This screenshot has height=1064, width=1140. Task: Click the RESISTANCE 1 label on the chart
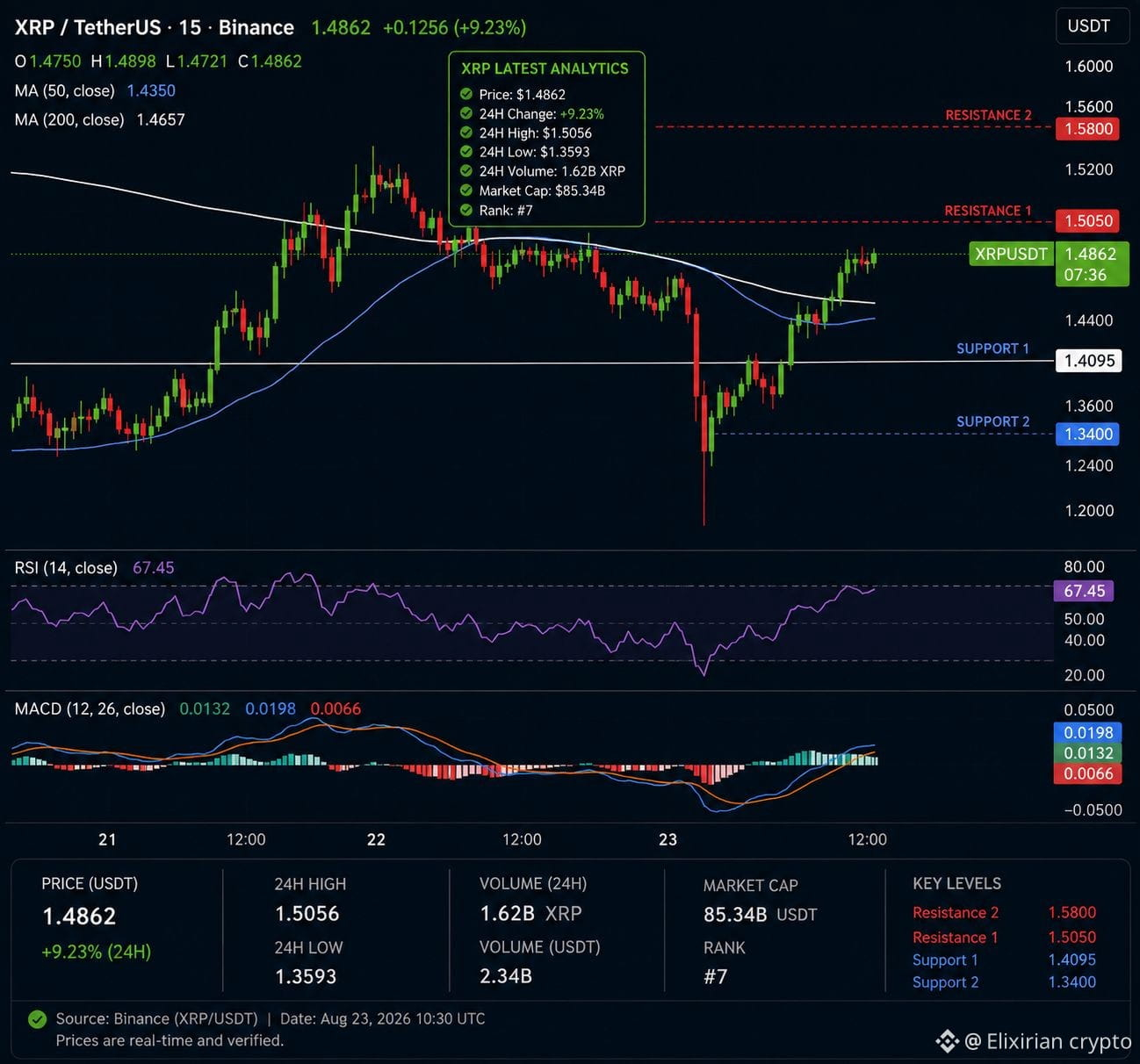point(988,211)
